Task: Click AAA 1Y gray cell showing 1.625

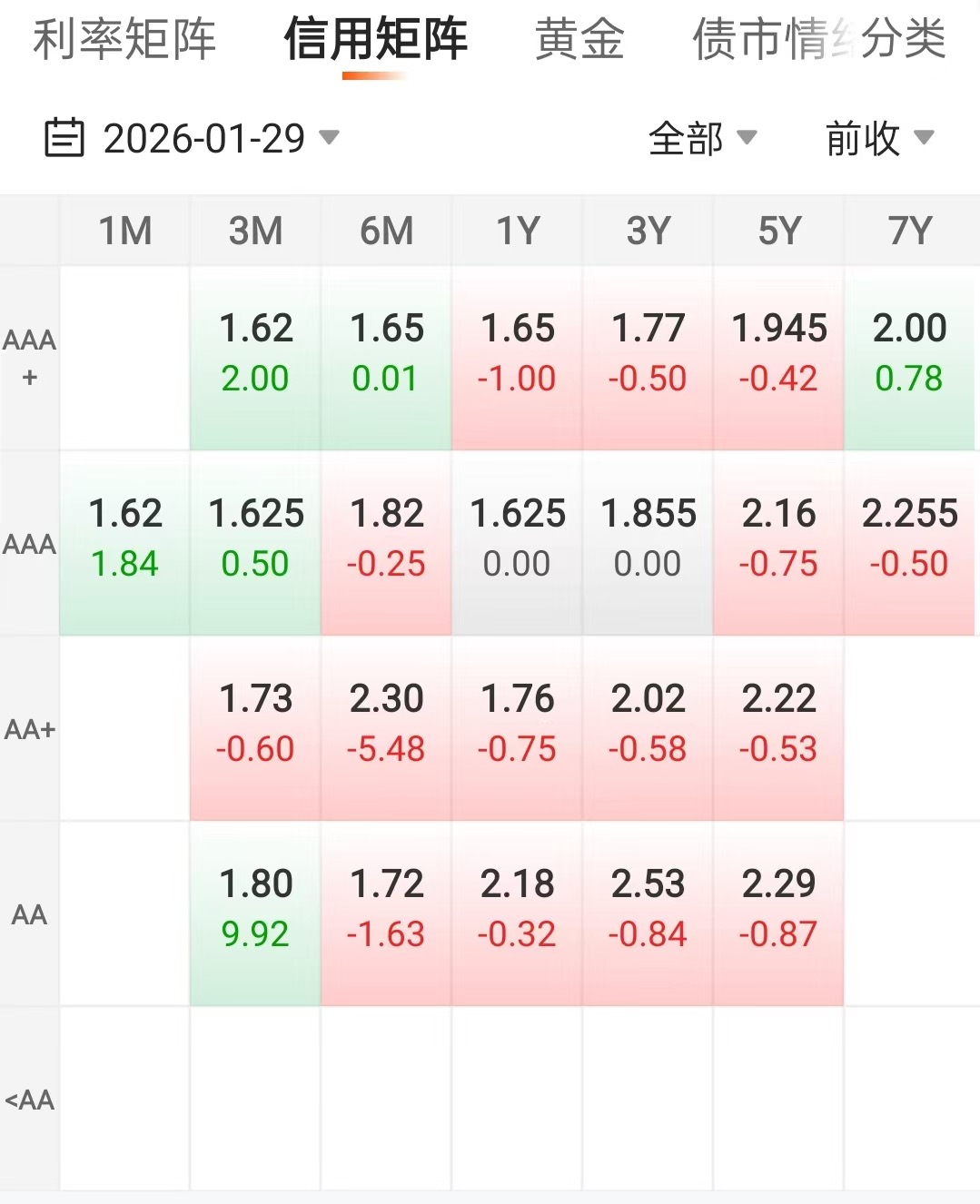Action: [518, 538]
